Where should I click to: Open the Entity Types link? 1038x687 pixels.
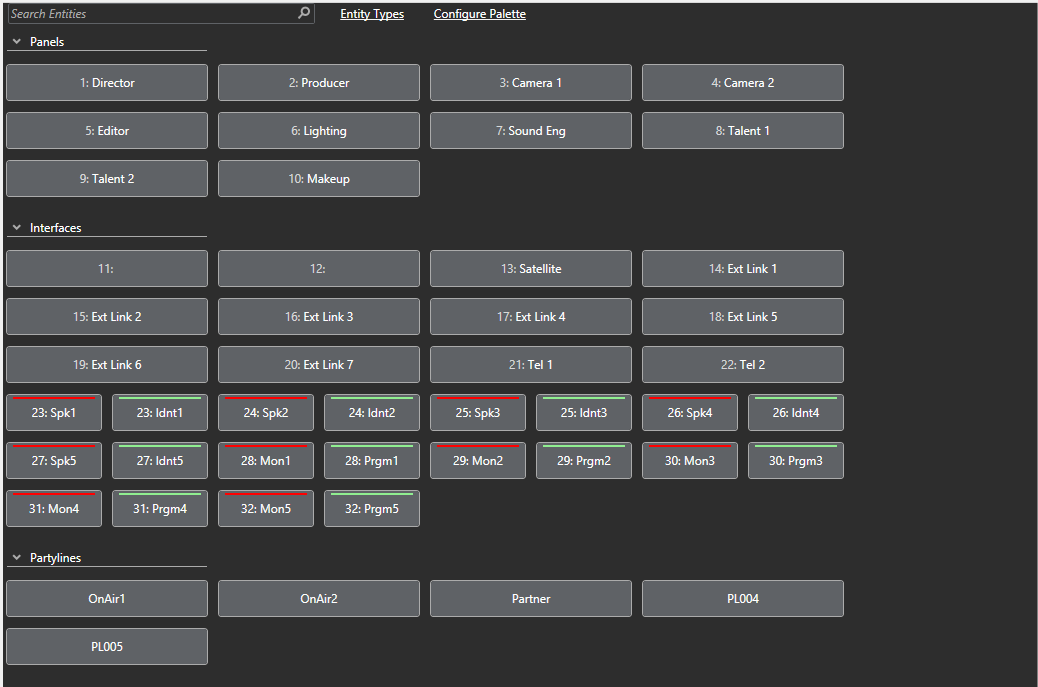(372, 14)
